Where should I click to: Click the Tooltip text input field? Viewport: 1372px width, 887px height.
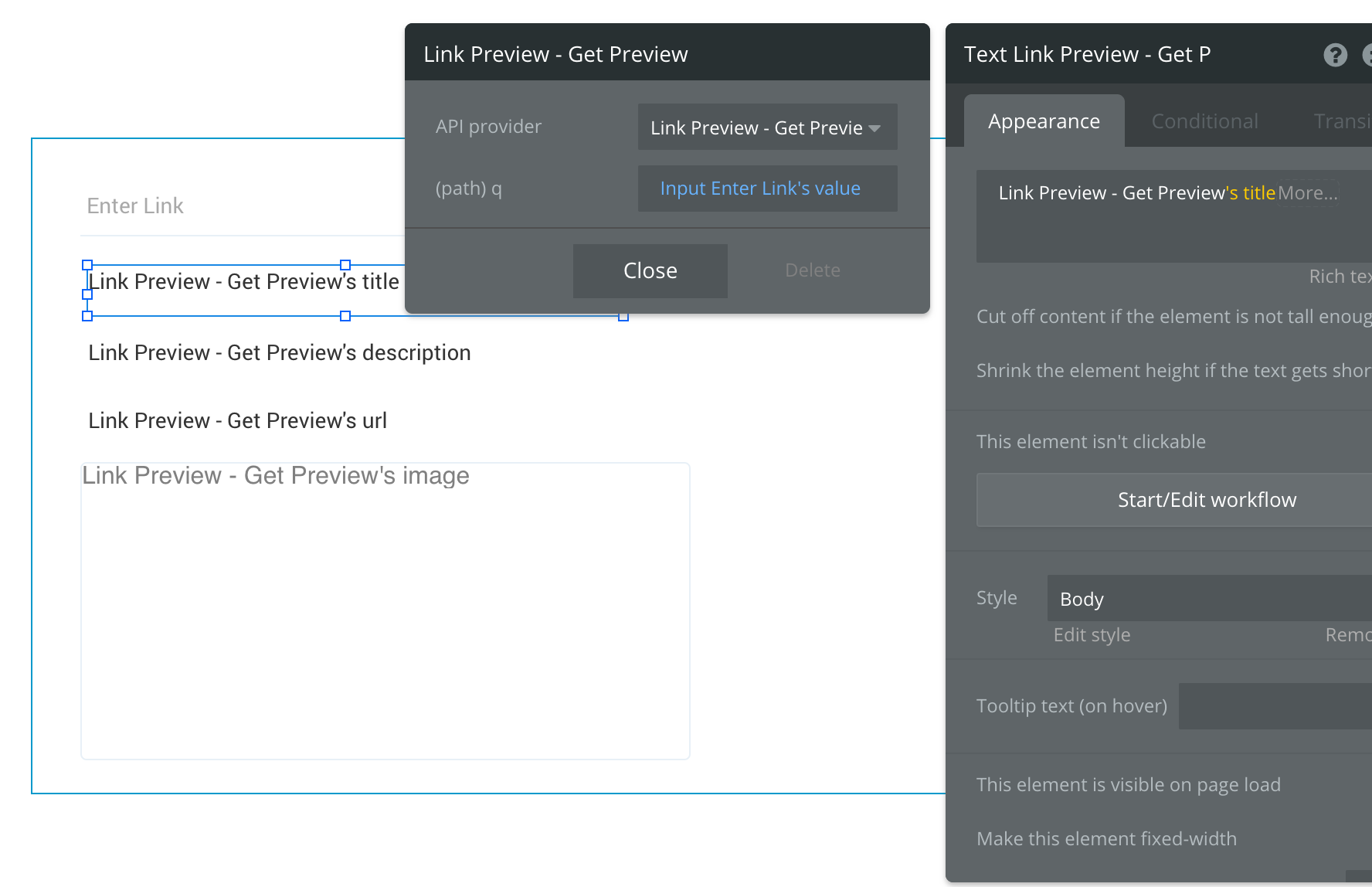tap(1275, 706)
